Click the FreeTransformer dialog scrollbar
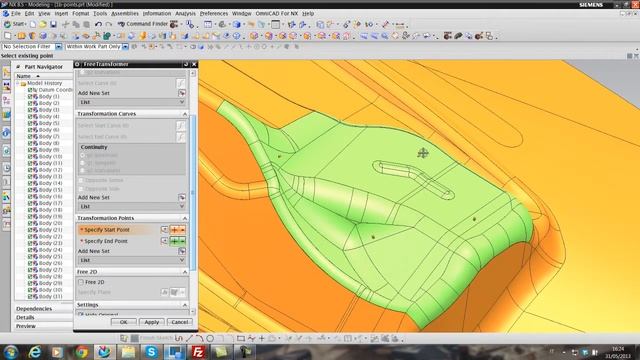Screen dimensions: 640x360 [193, 192]
